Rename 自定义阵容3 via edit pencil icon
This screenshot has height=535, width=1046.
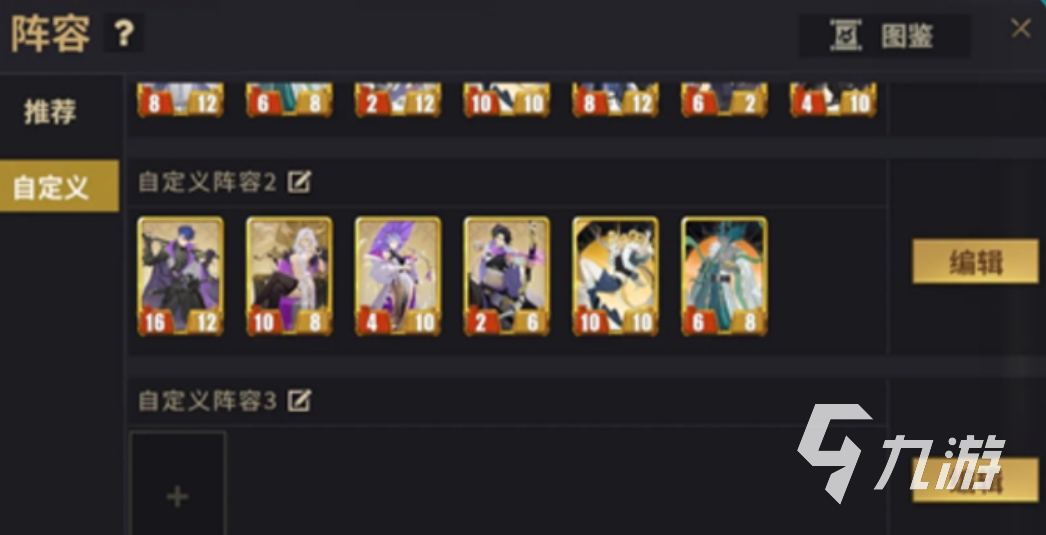(300, 400)
